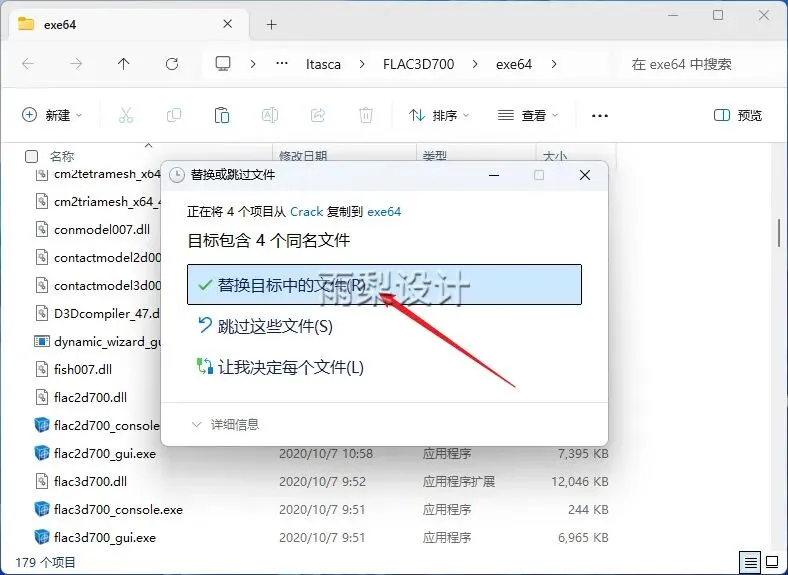This screenshot has width=788, height=575.
Task: Tick the select-all checkbox beside 名称
Action: point(31,156)
